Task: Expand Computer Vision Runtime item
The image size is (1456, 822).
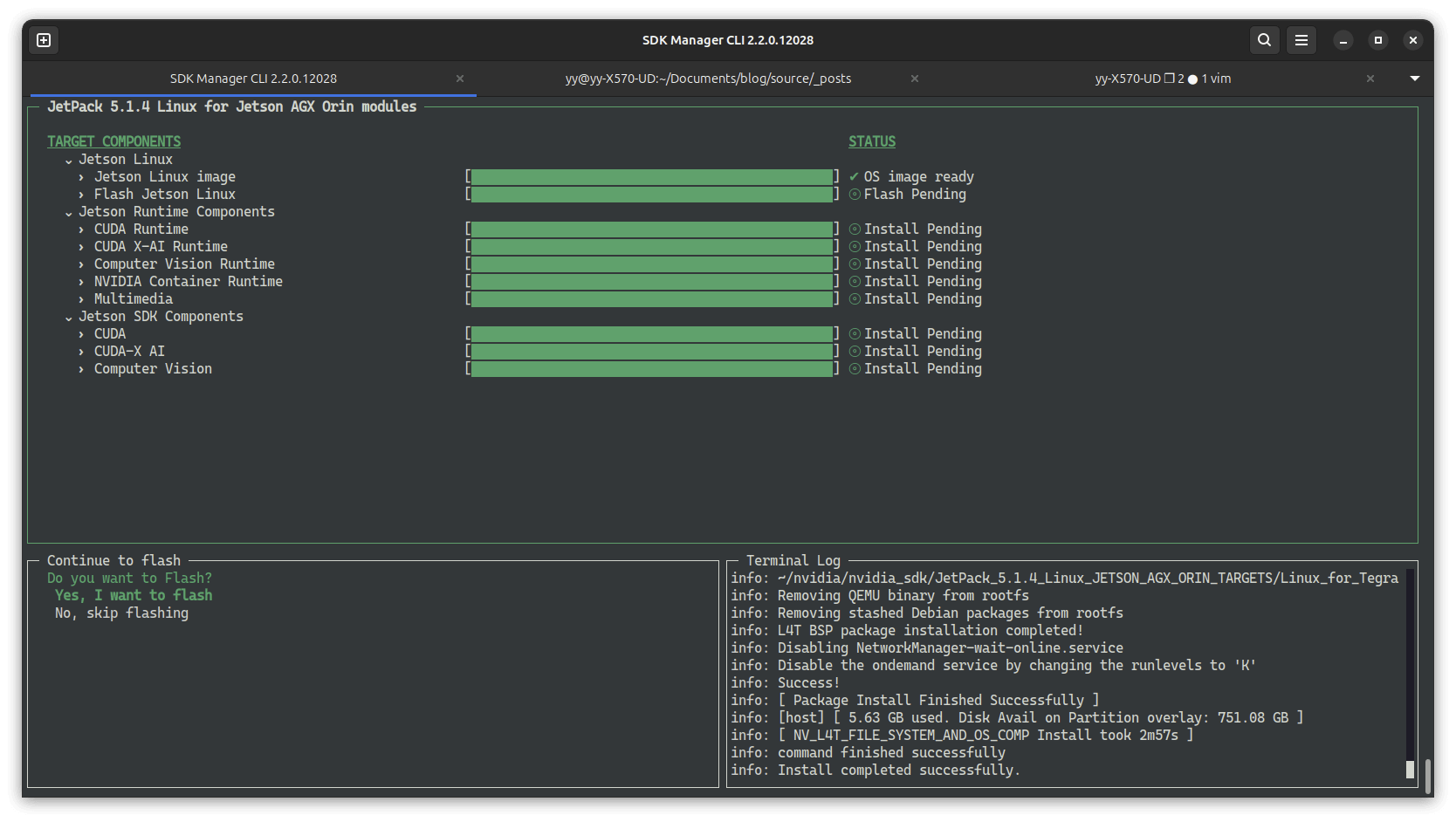Action: click(81, 264)
